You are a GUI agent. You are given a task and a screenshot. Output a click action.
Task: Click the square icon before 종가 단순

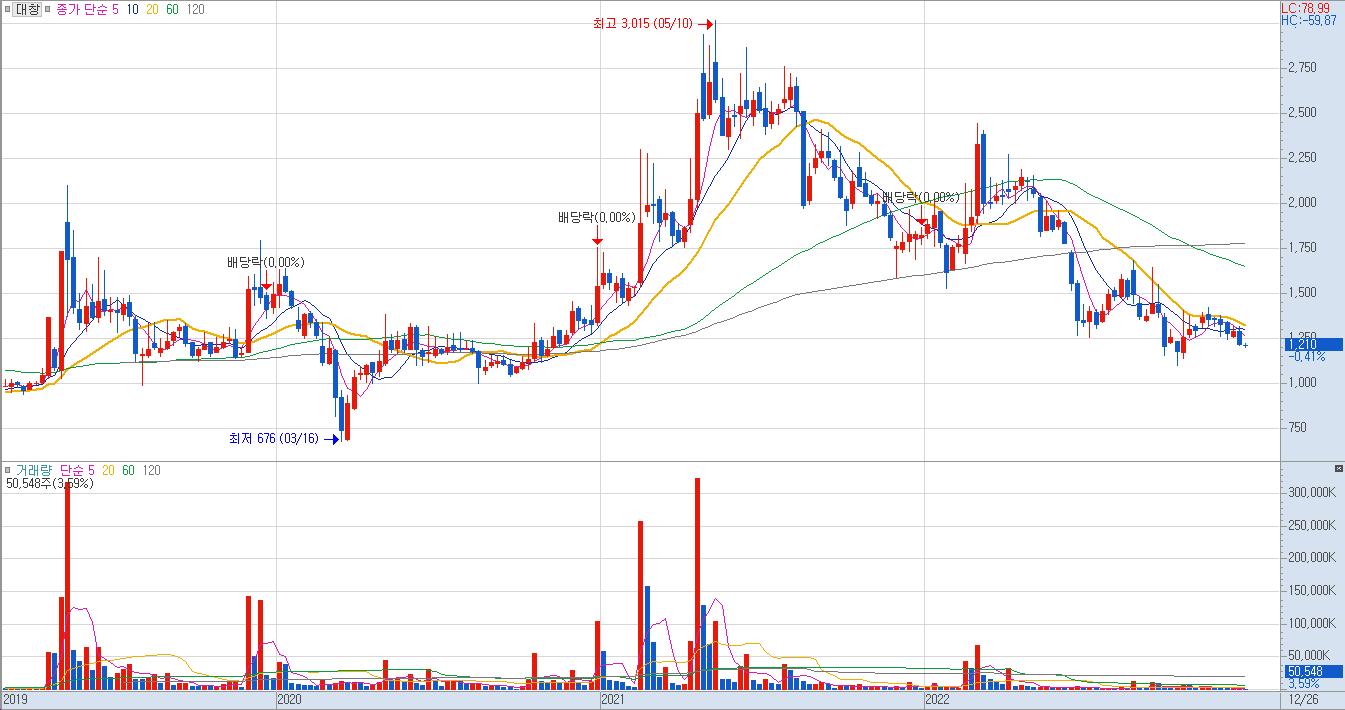tap(50, 10)
